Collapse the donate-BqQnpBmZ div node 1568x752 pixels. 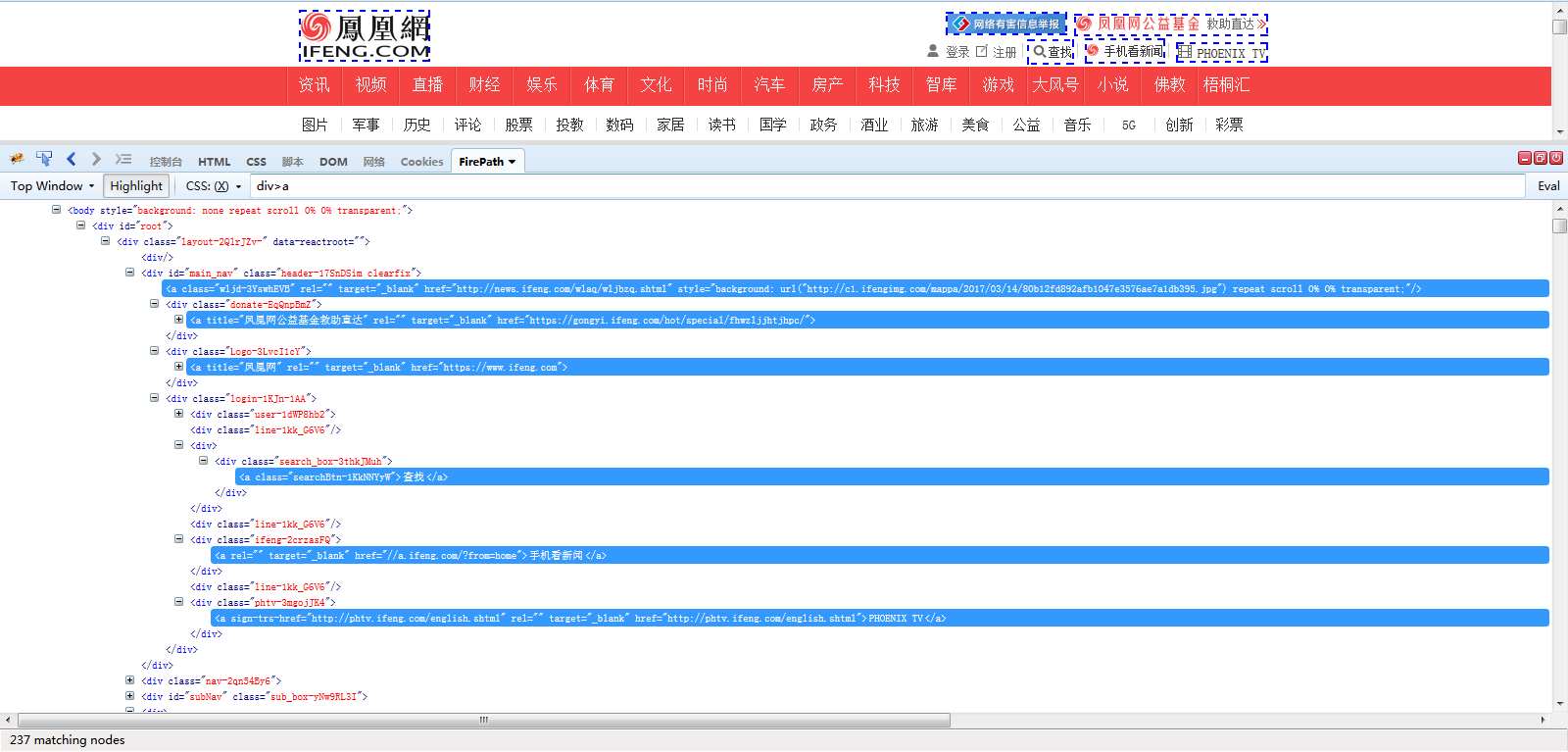coord(154,304)
